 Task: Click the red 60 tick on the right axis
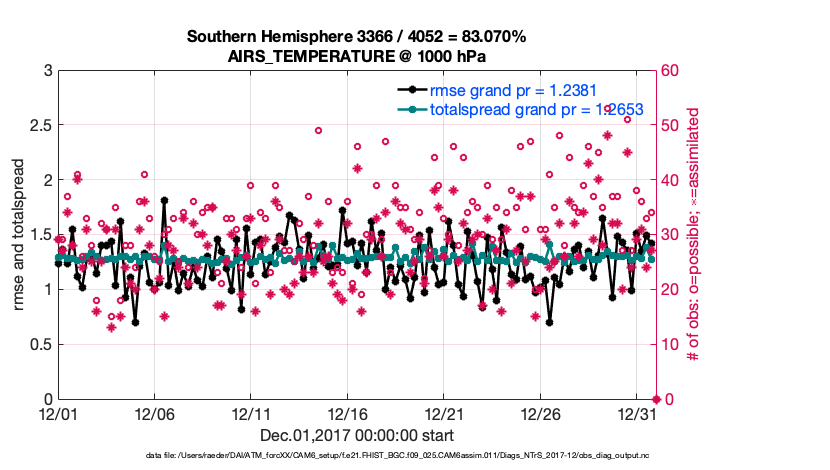671,70
